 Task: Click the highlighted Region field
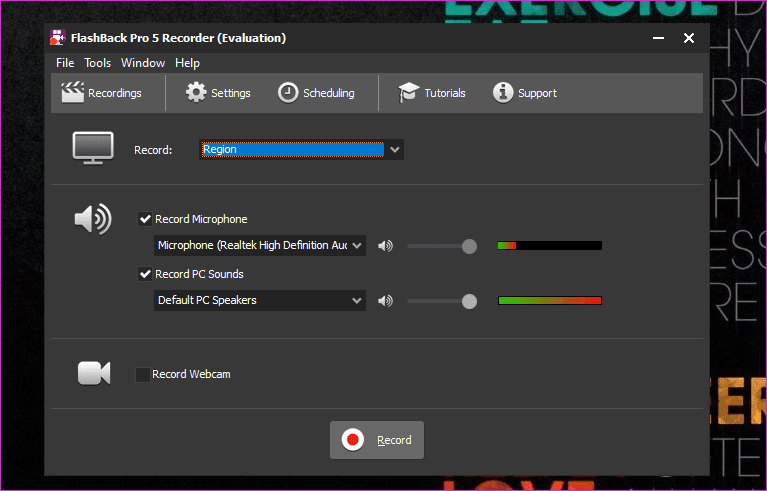[293, 149]
